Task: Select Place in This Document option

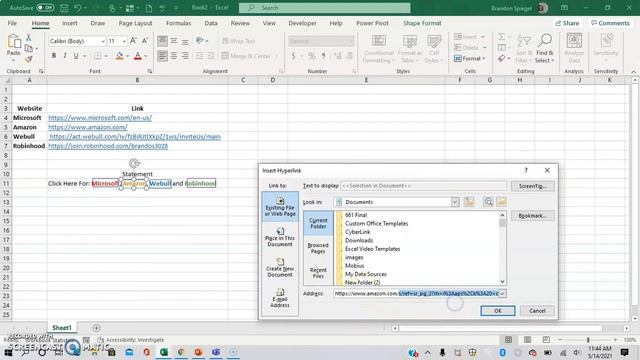Action: [x=280, y=237]
